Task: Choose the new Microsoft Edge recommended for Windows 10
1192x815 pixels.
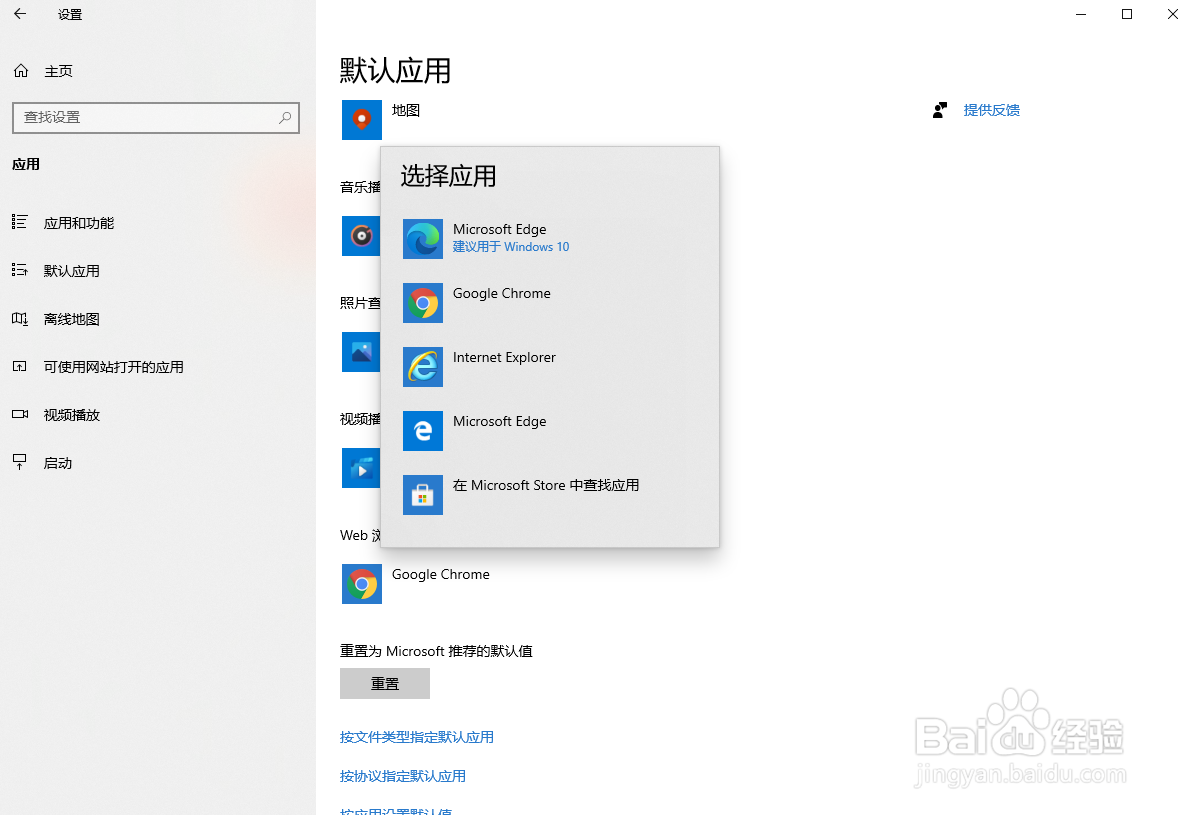Action: (499, 237)
